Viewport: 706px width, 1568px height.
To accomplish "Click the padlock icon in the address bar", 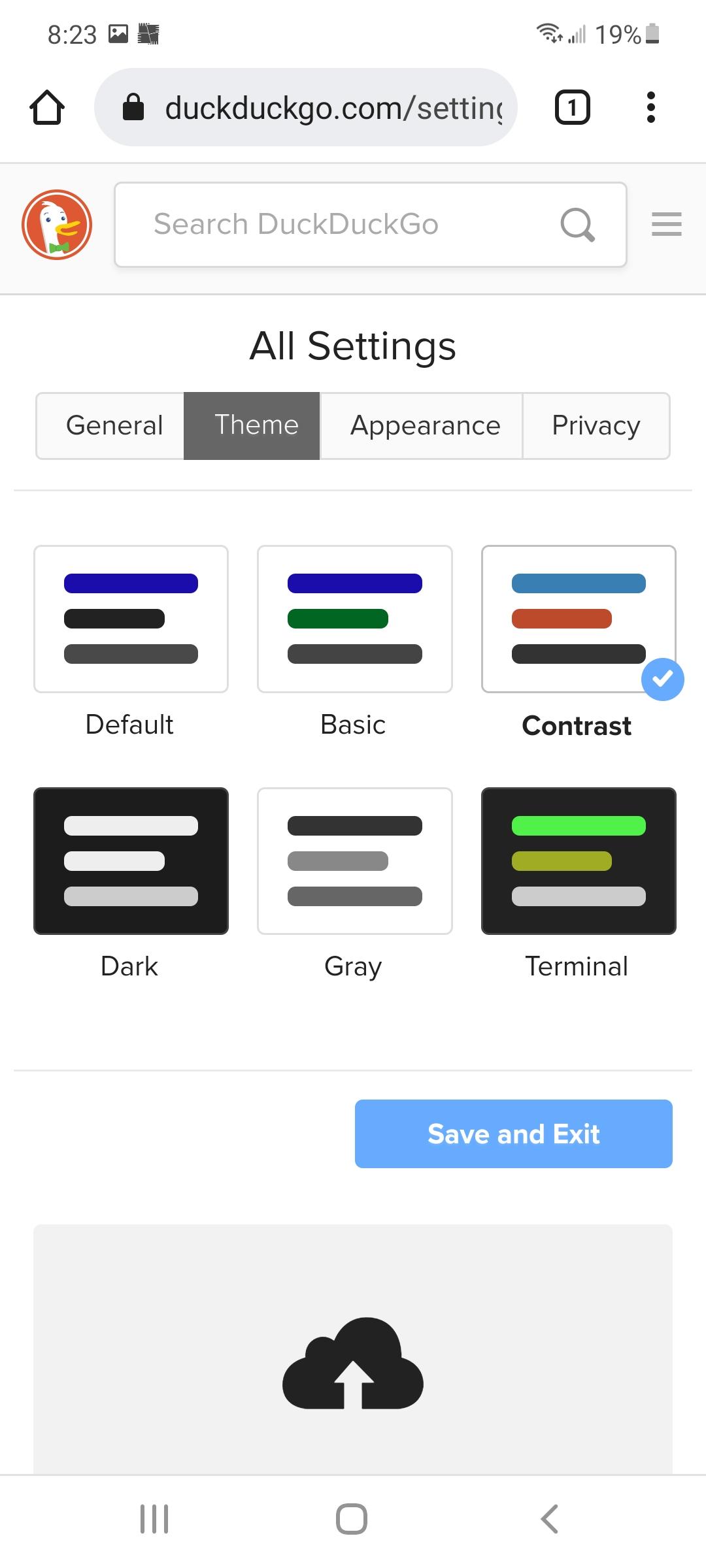I will (134, 106).
